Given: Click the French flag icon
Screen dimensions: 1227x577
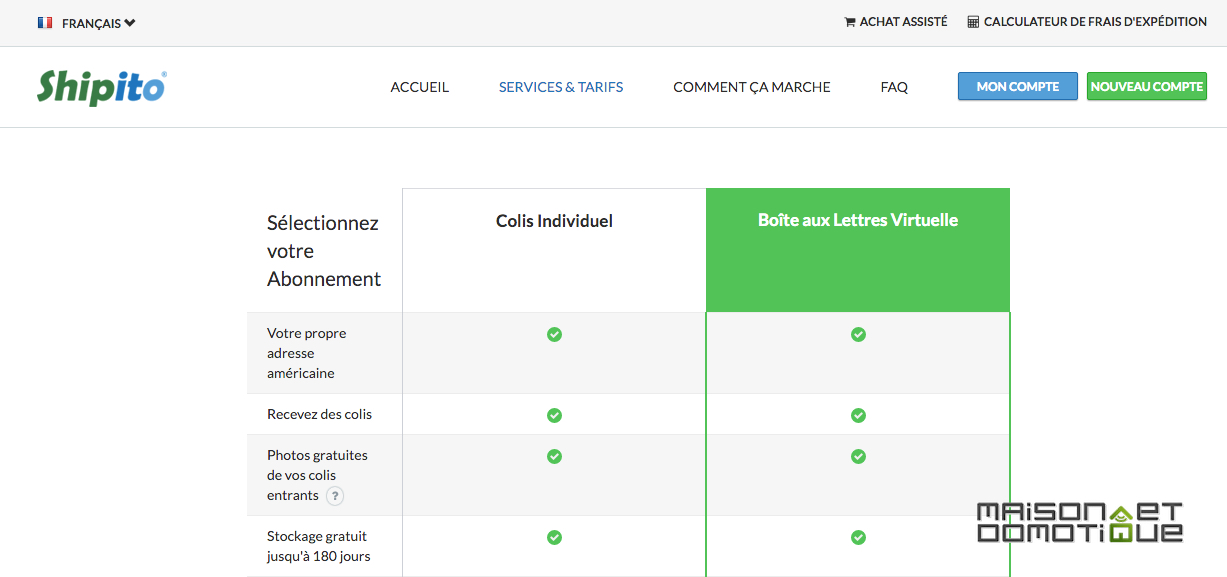Looking at the screenshot, I should point(45,22).
